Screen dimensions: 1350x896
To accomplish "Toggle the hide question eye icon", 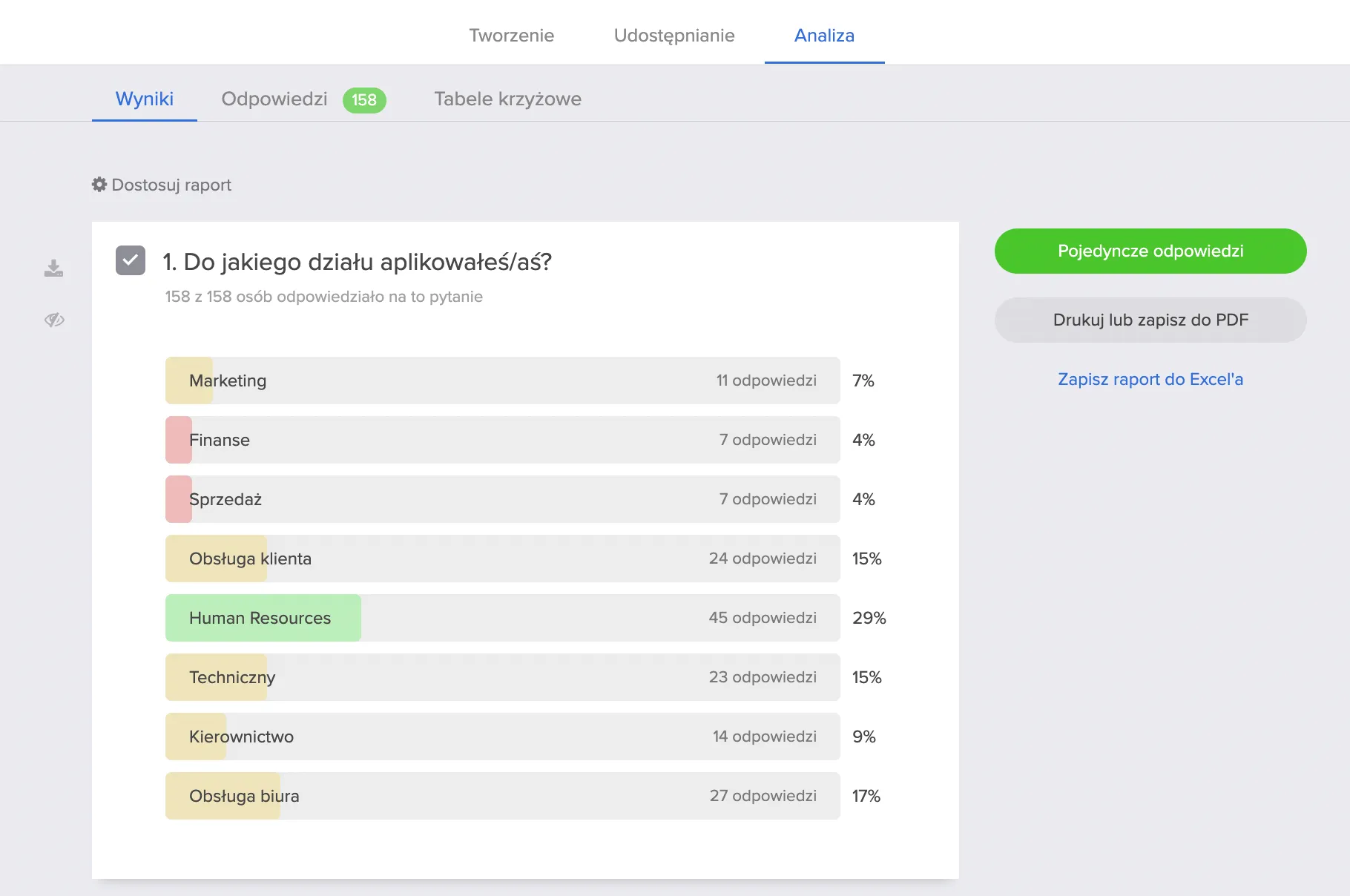I will [x=54, y=320].
